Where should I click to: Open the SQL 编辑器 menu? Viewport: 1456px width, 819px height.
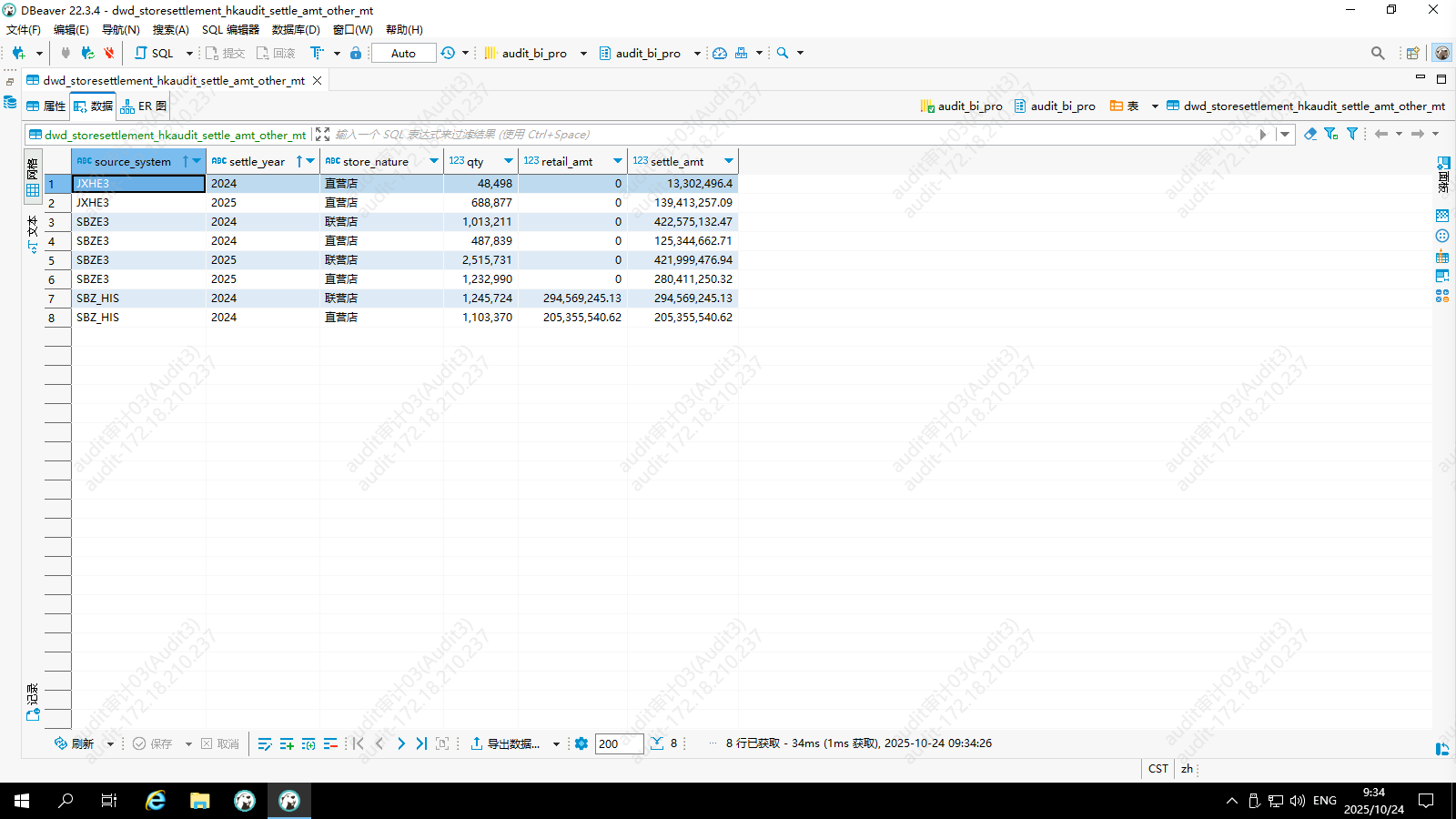[230, 30]
